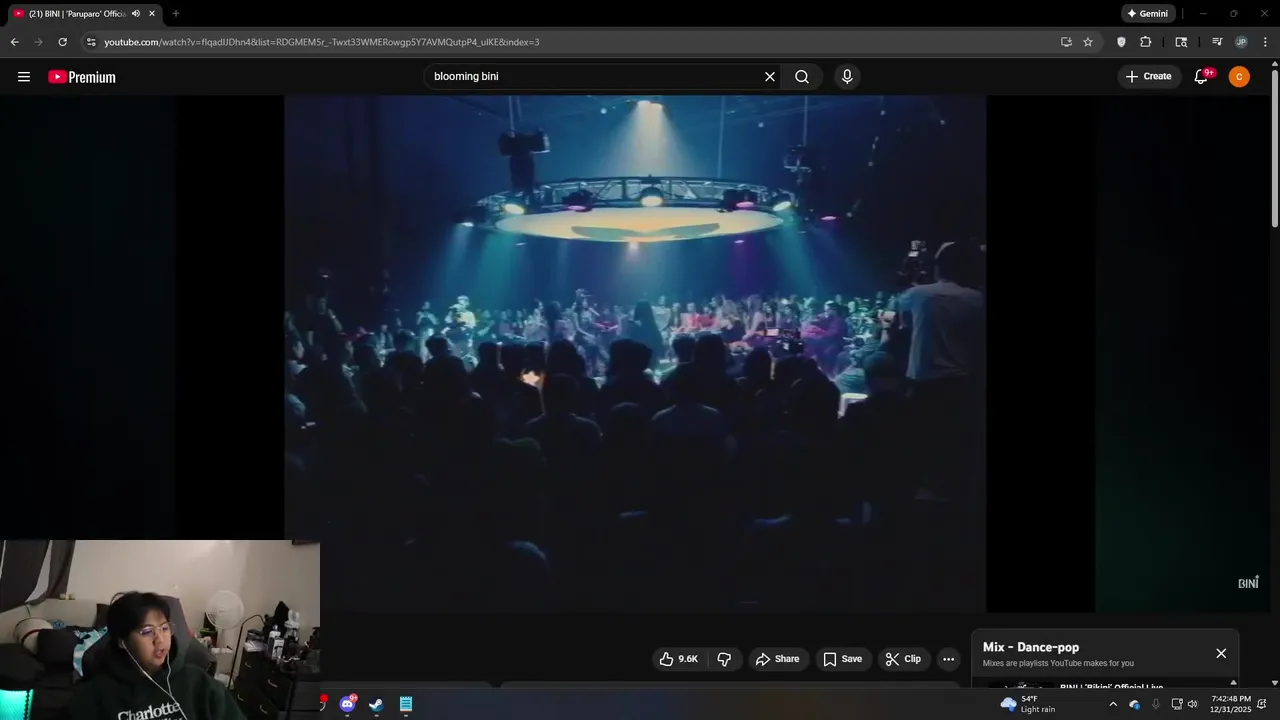
Task: Open the Extensions puzzle menu
Action: (1146, 42)
